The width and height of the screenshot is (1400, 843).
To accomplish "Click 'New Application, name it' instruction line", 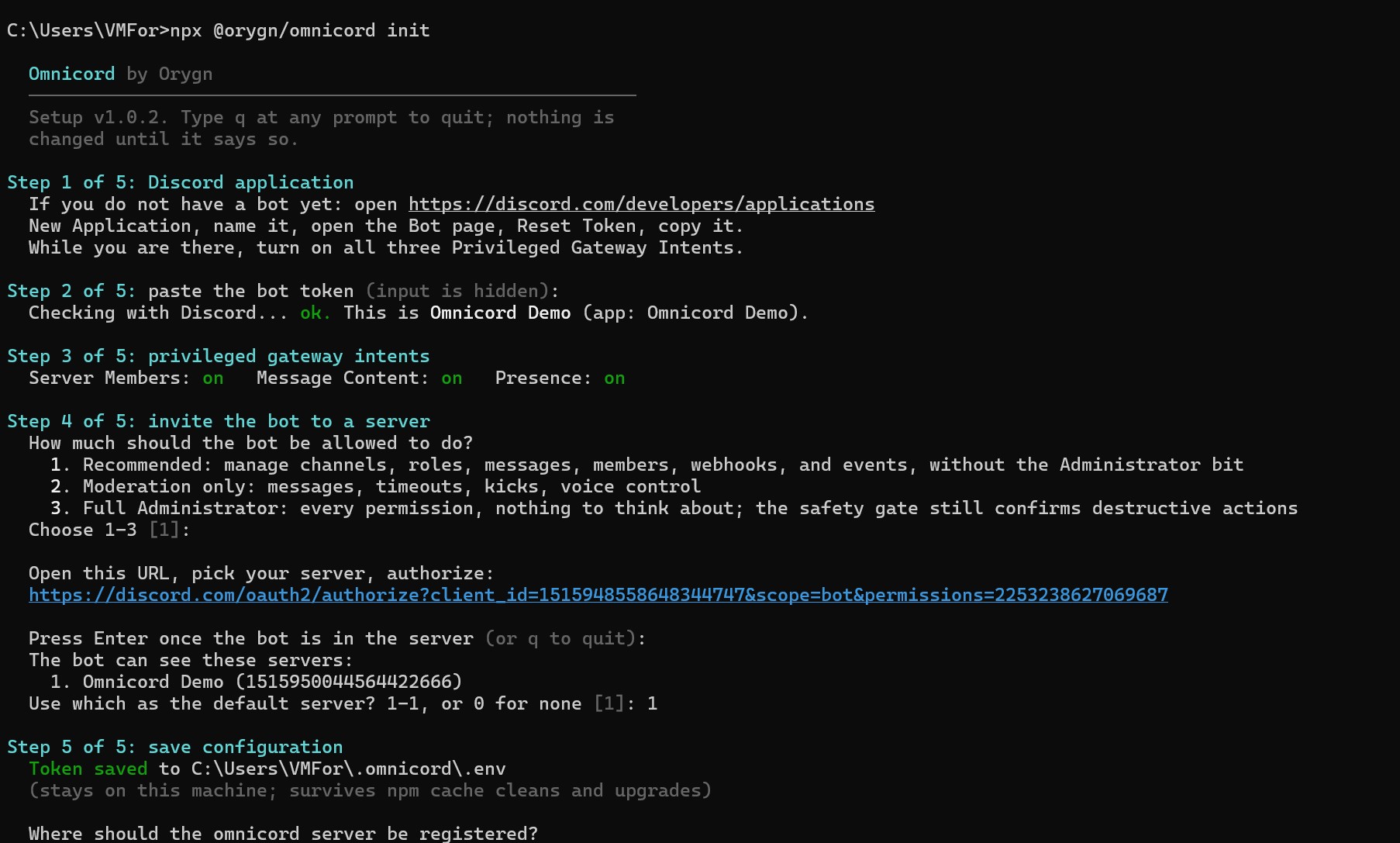I will [x=386, y=226].
